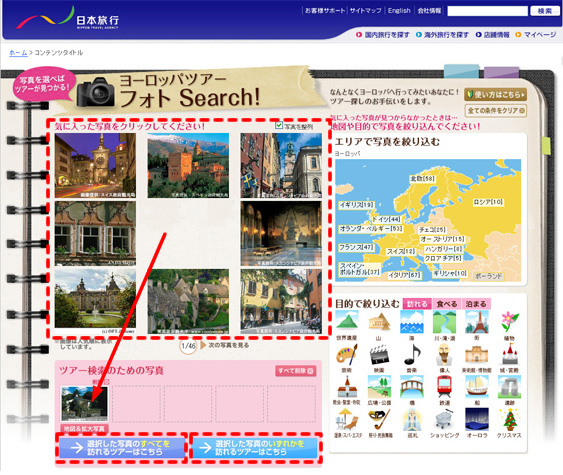Open the サイトマップ link
The image size is (563, 475).
click(366, 11)
